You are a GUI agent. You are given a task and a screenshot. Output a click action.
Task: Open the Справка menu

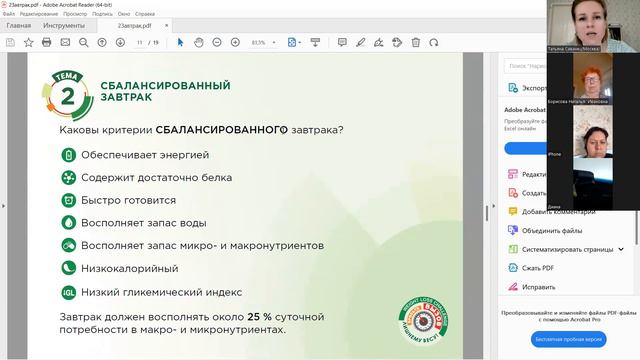pyautogui.click(x=145, y=14)
